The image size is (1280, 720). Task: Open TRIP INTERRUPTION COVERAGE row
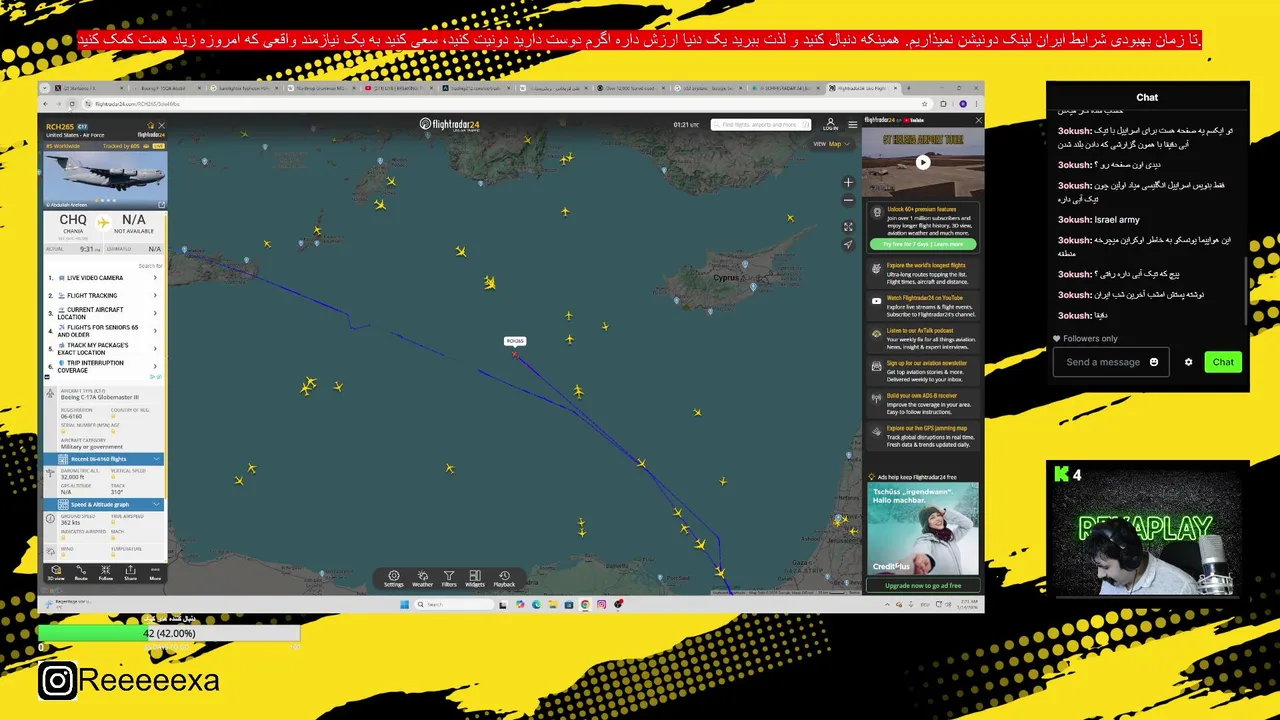coord(104,367)
